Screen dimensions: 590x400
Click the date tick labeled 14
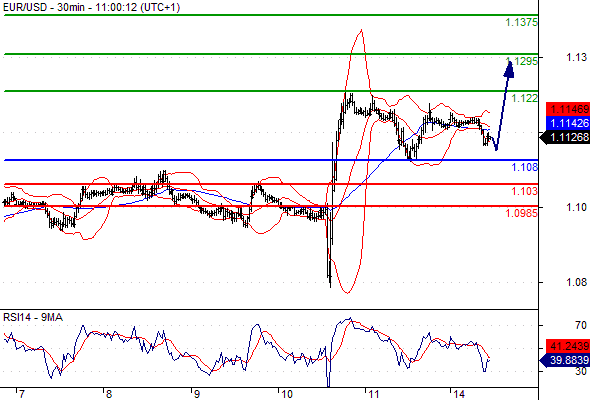tap(459, 394)
